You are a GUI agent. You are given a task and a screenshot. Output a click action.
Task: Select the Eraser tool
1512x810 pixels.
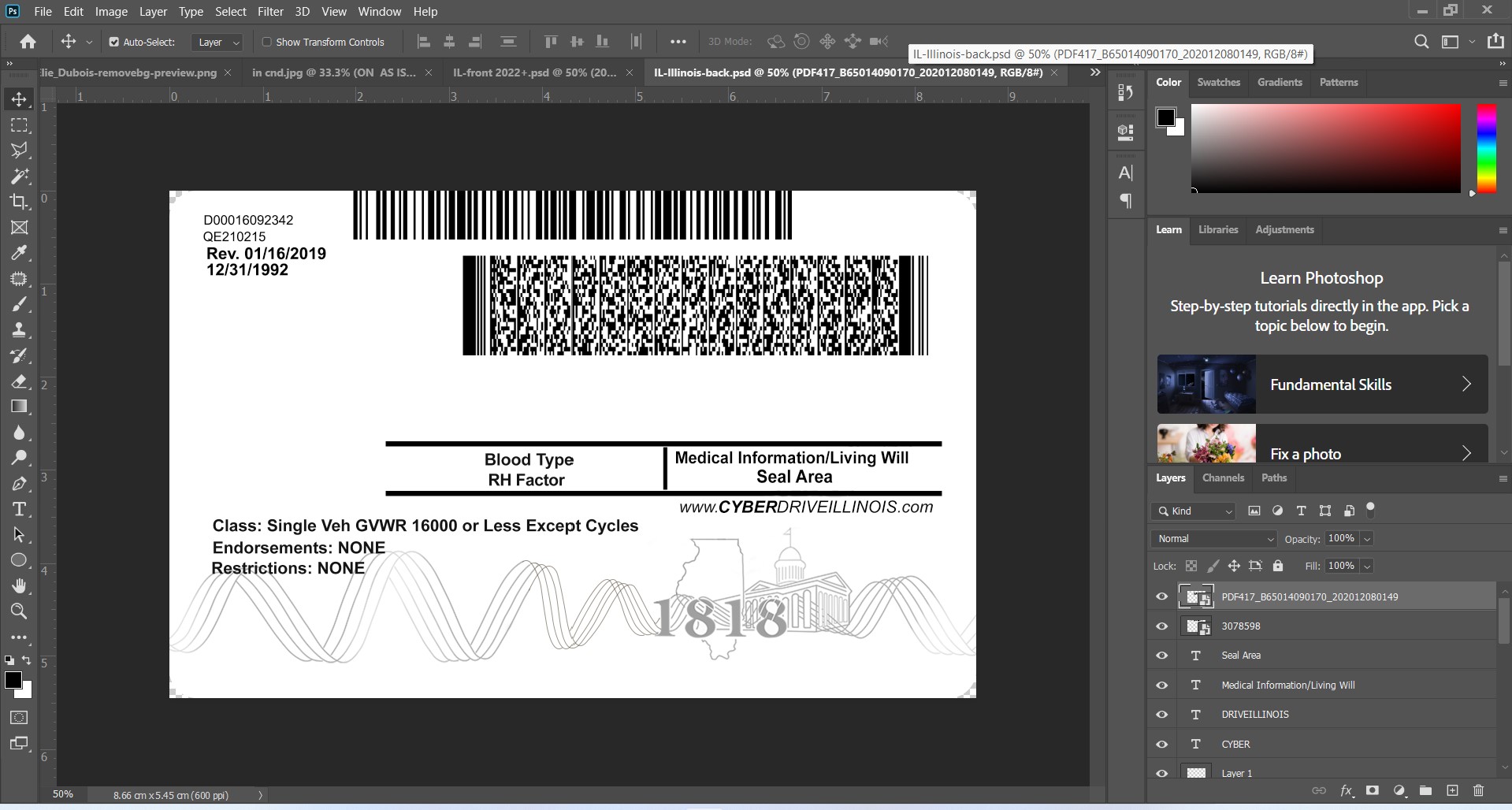[x=19, y=381]
